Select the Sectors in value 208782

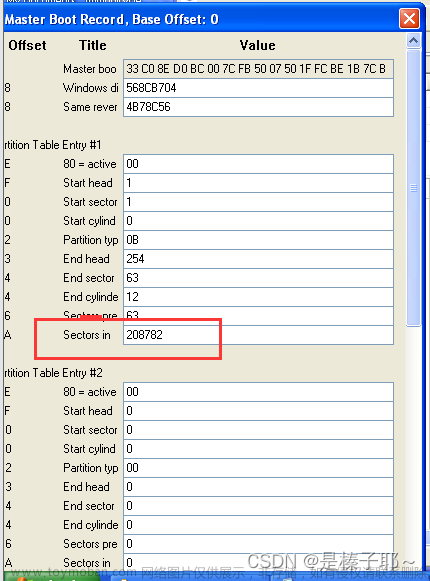(258, 335)
